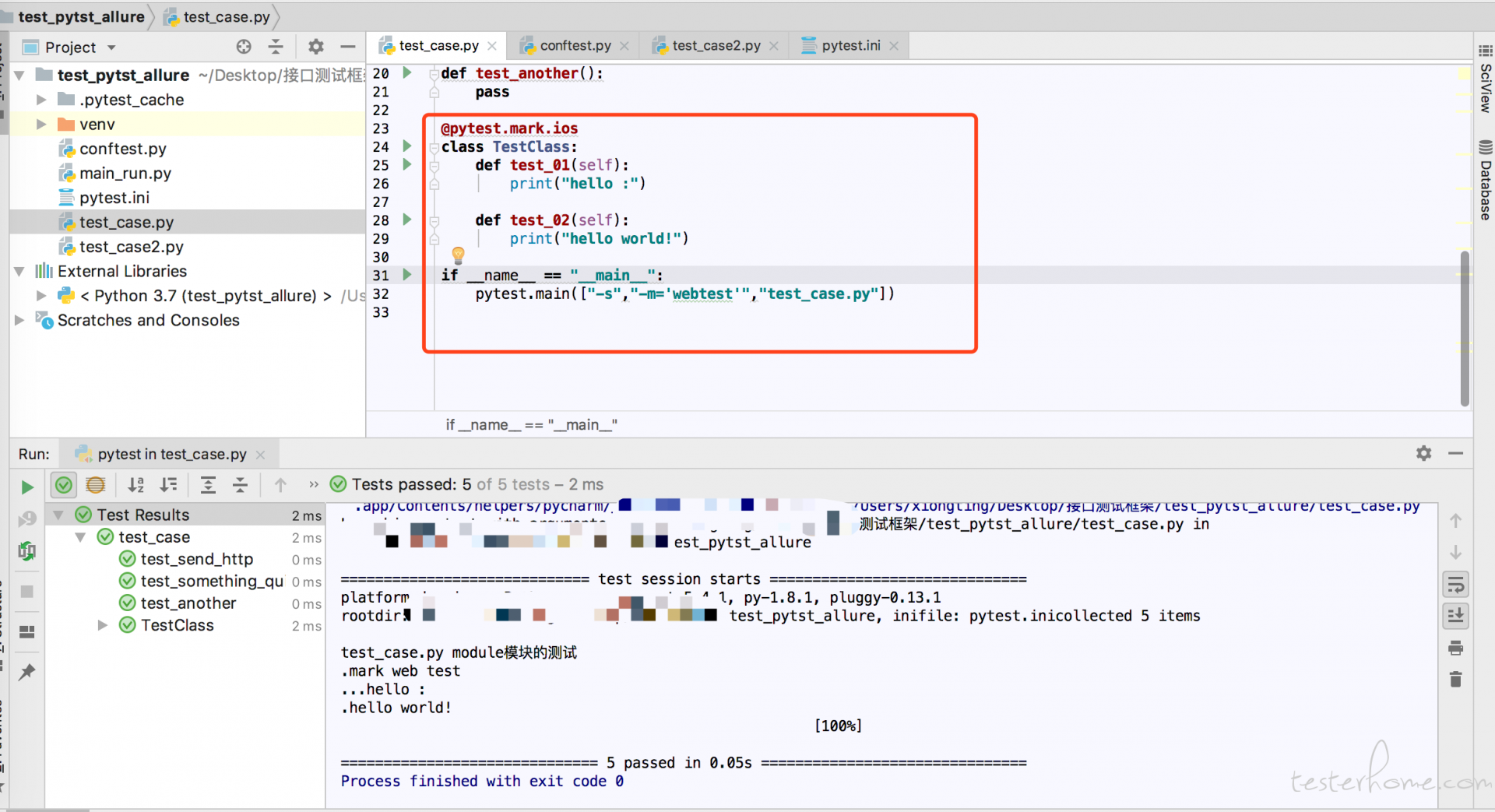Expand the venv folder
This screenshot has width=1495, height=812.
coord(41,124)
